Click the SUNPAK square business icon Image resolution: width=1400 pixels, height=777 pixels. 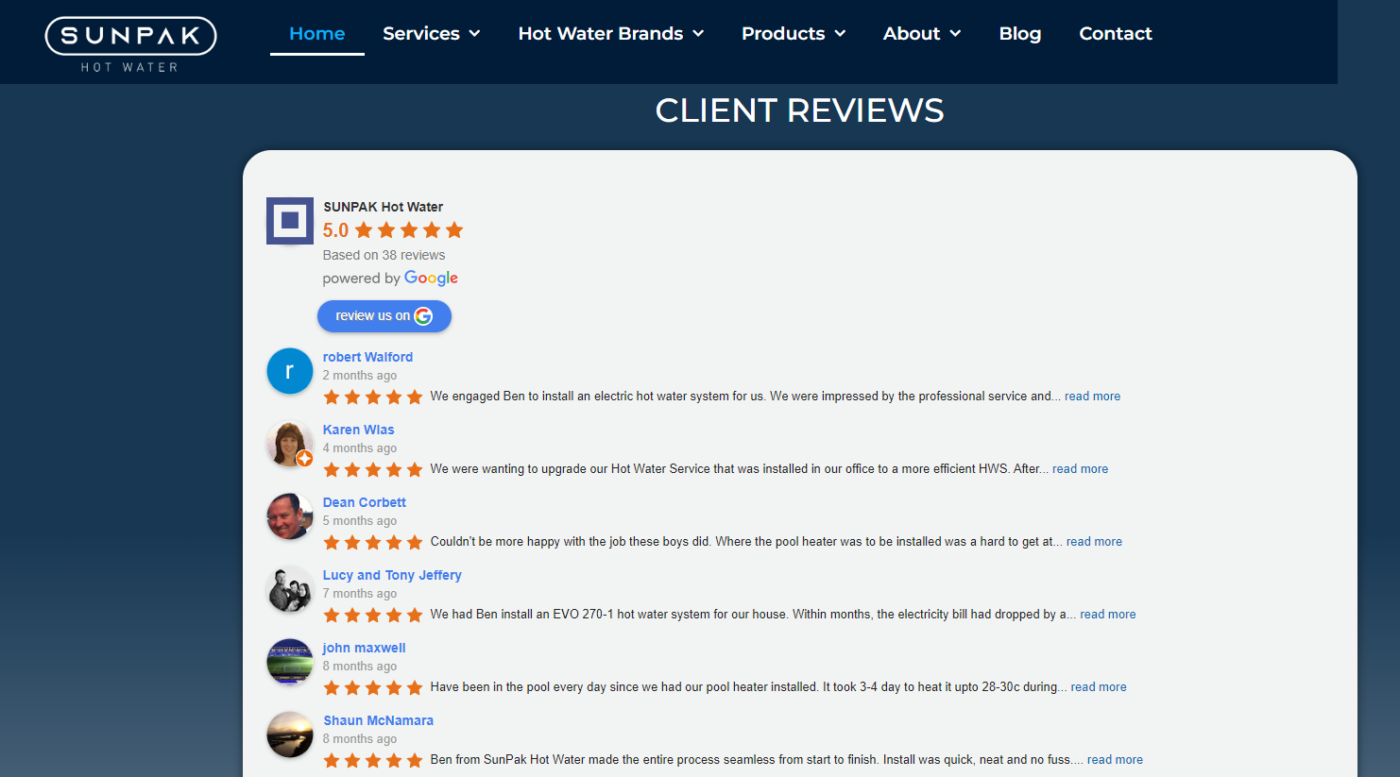290,221
